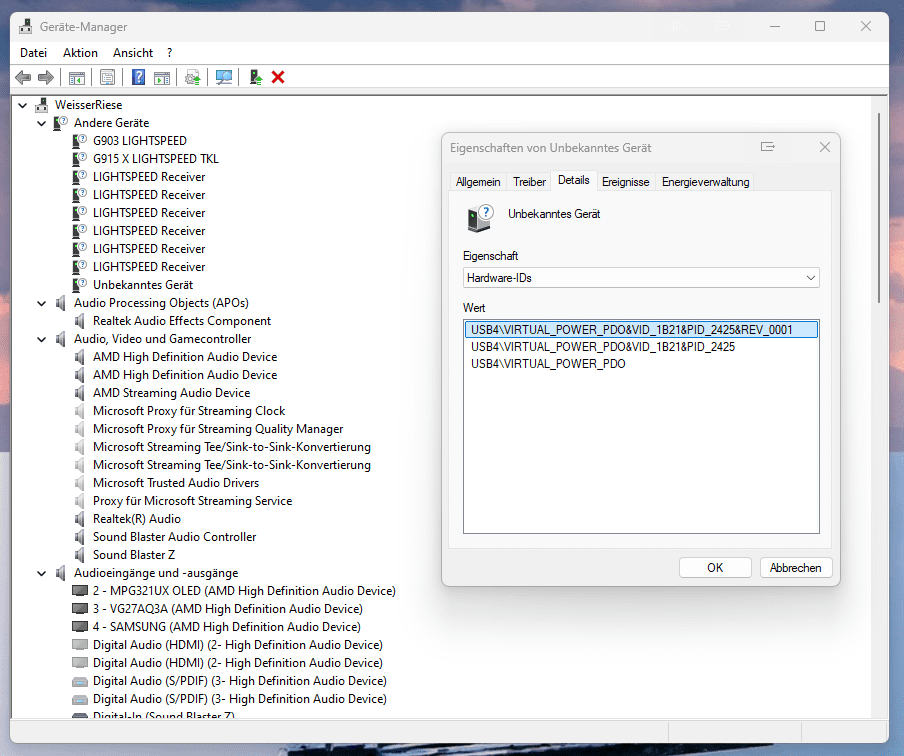Image resolution: width=904 pixels, height=756 pixels.
Task: Click the WeisserRiese computer icon
Action: (x=42, y=105)
